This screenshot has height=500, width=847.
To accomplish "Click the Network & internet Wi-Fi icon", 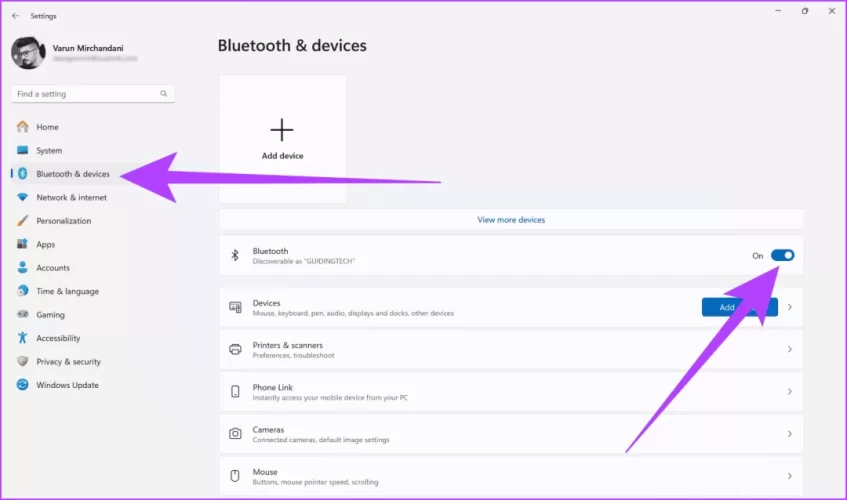I will pyautogui.click(x=22, y=198).
